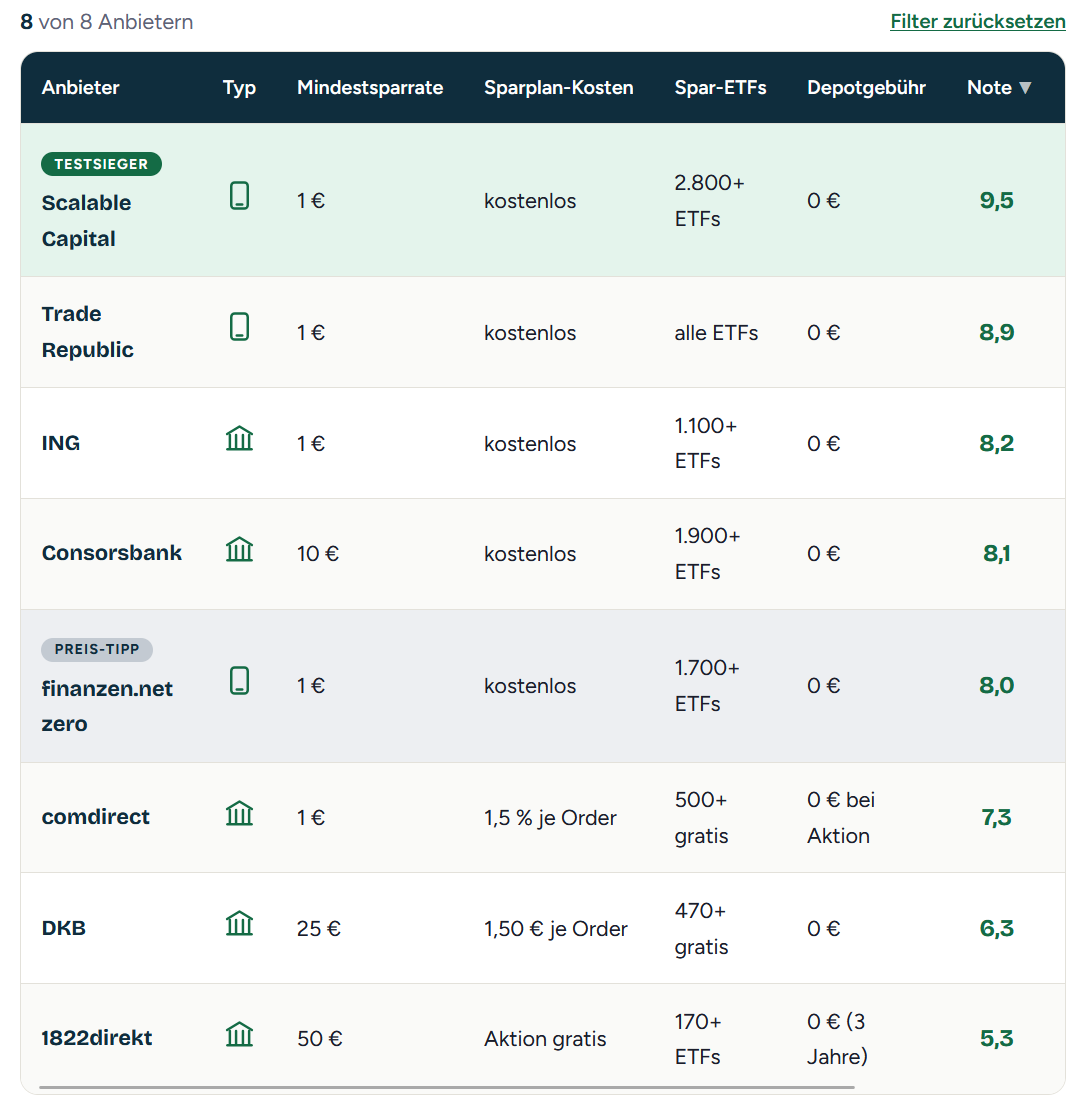Click the PREIS-TIPP badge
Viewport: 1081px width, 1108px height.
(x=97, y=649)
